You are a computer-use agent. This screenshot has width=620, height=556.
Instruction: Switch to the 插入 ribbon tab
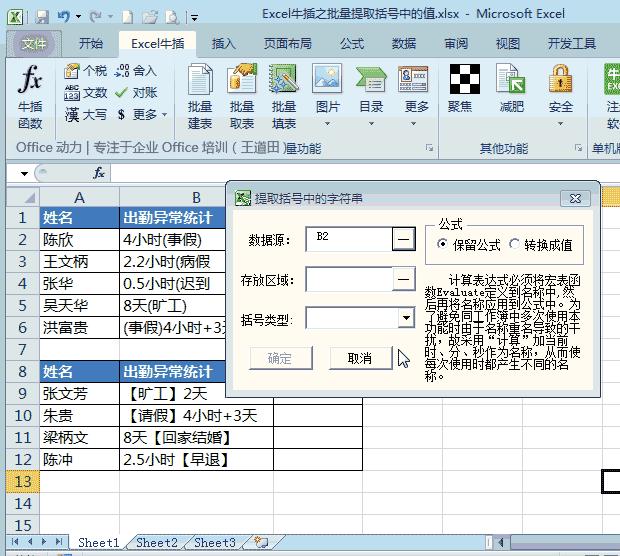(223, 43)
